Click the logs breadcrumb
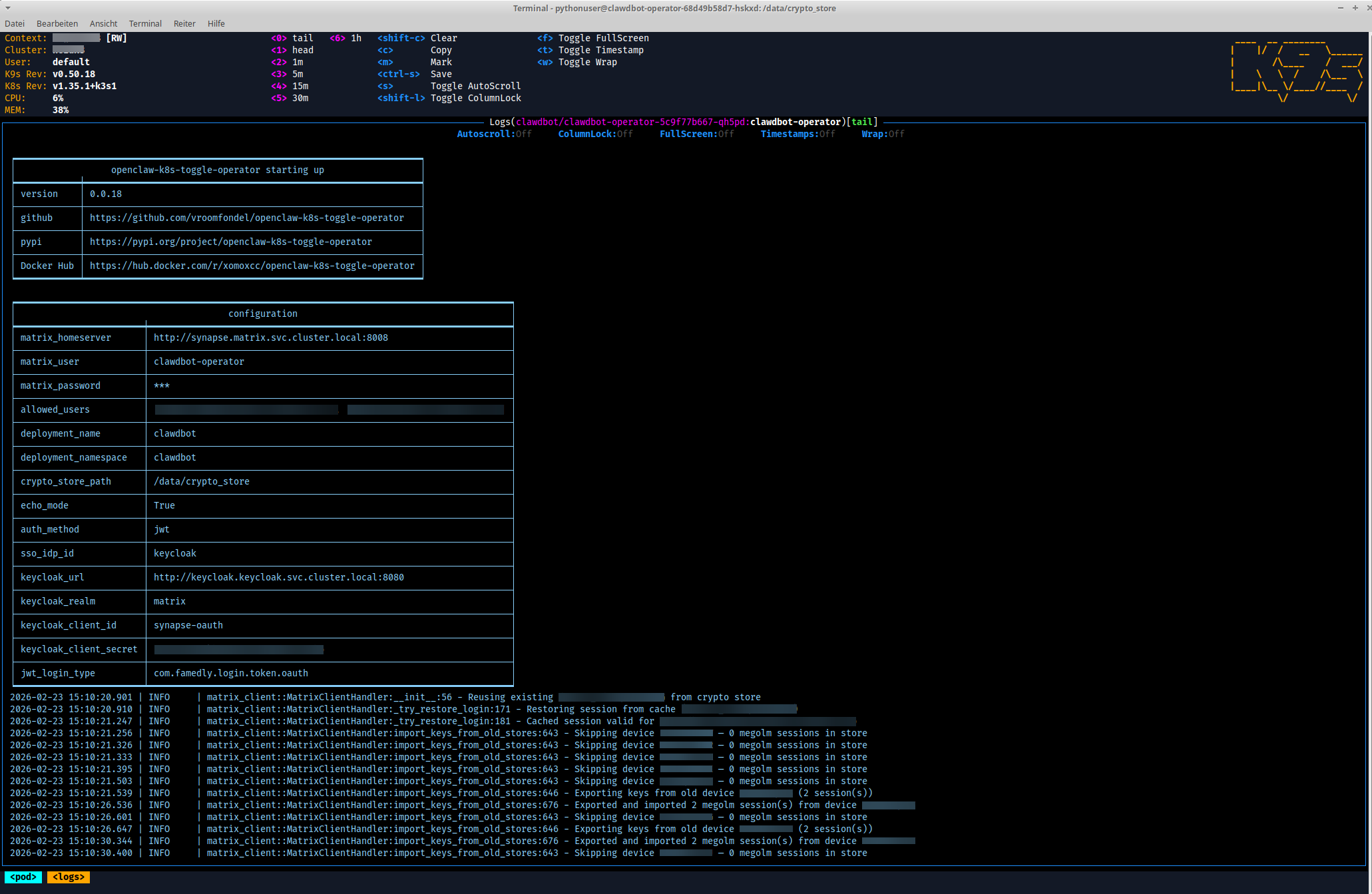1372x894 pixels. click(x=68, y=877)
